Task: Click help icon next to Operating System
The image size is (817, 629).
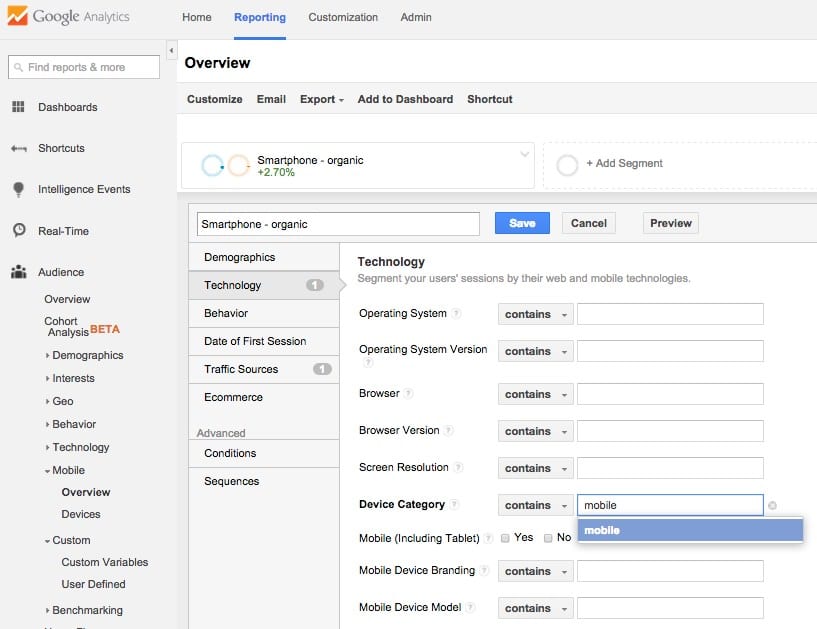Action: 456,314
